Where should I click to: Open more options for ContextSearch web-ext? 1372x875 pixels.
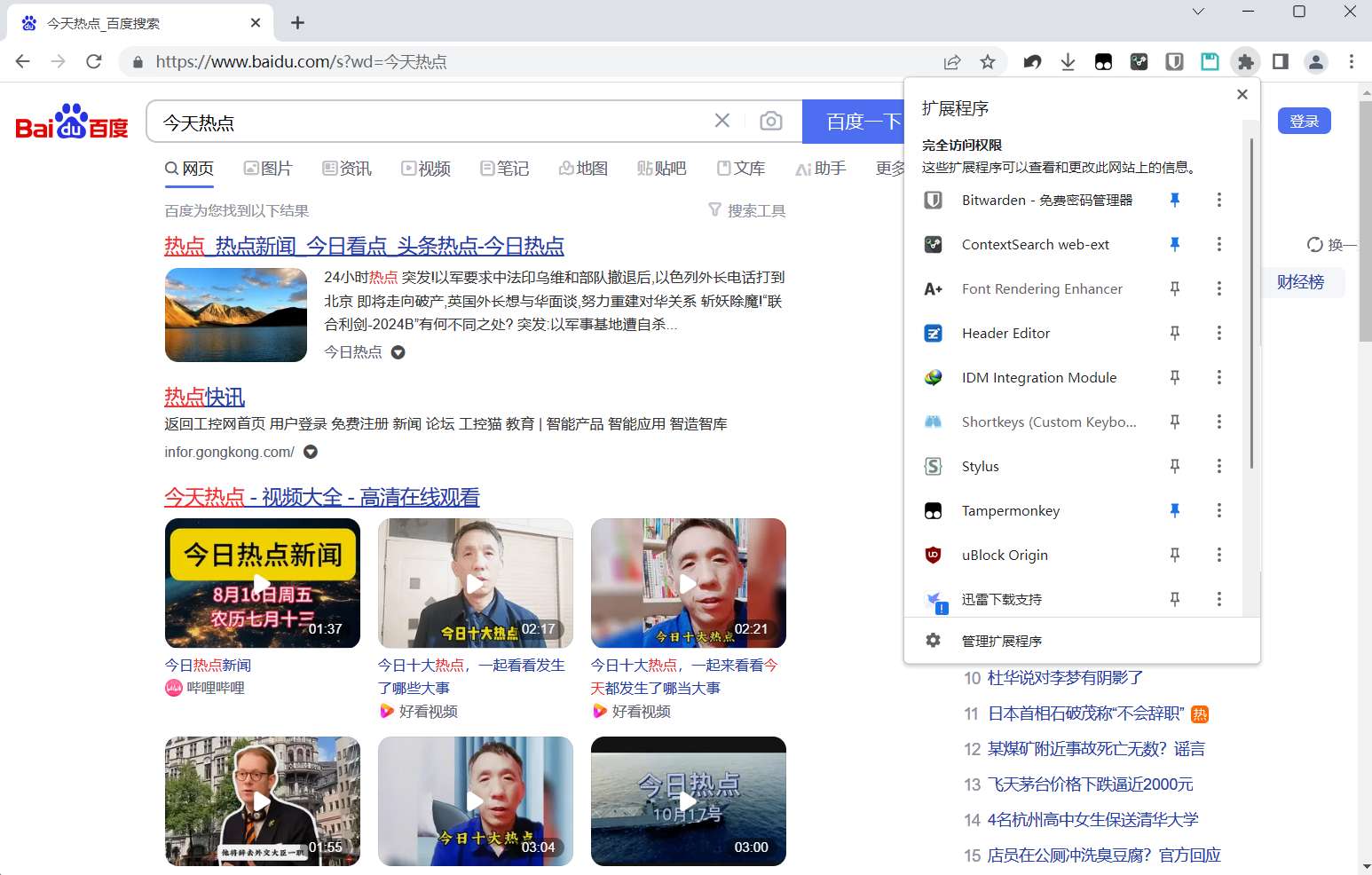click(1219, 244)
